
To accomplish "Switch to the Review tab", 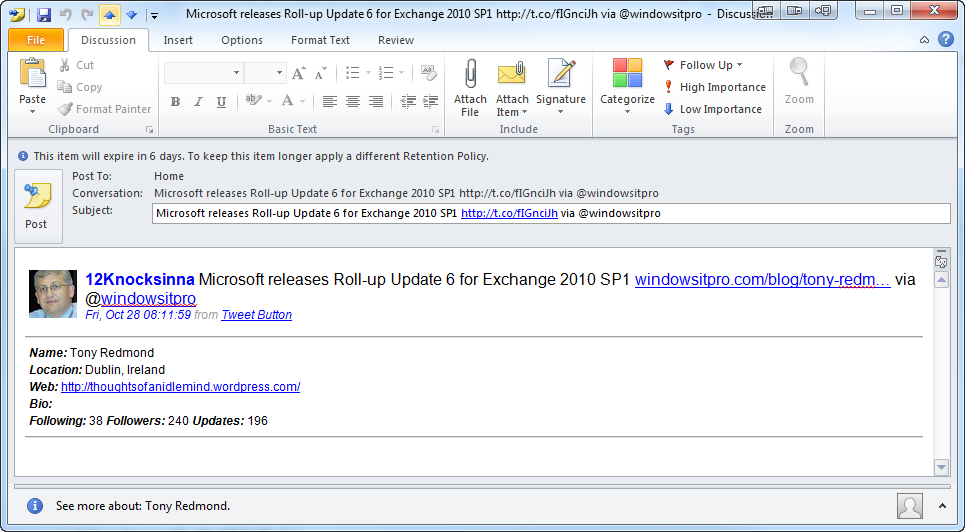I will pyautogui.click(x=396, y=40).
